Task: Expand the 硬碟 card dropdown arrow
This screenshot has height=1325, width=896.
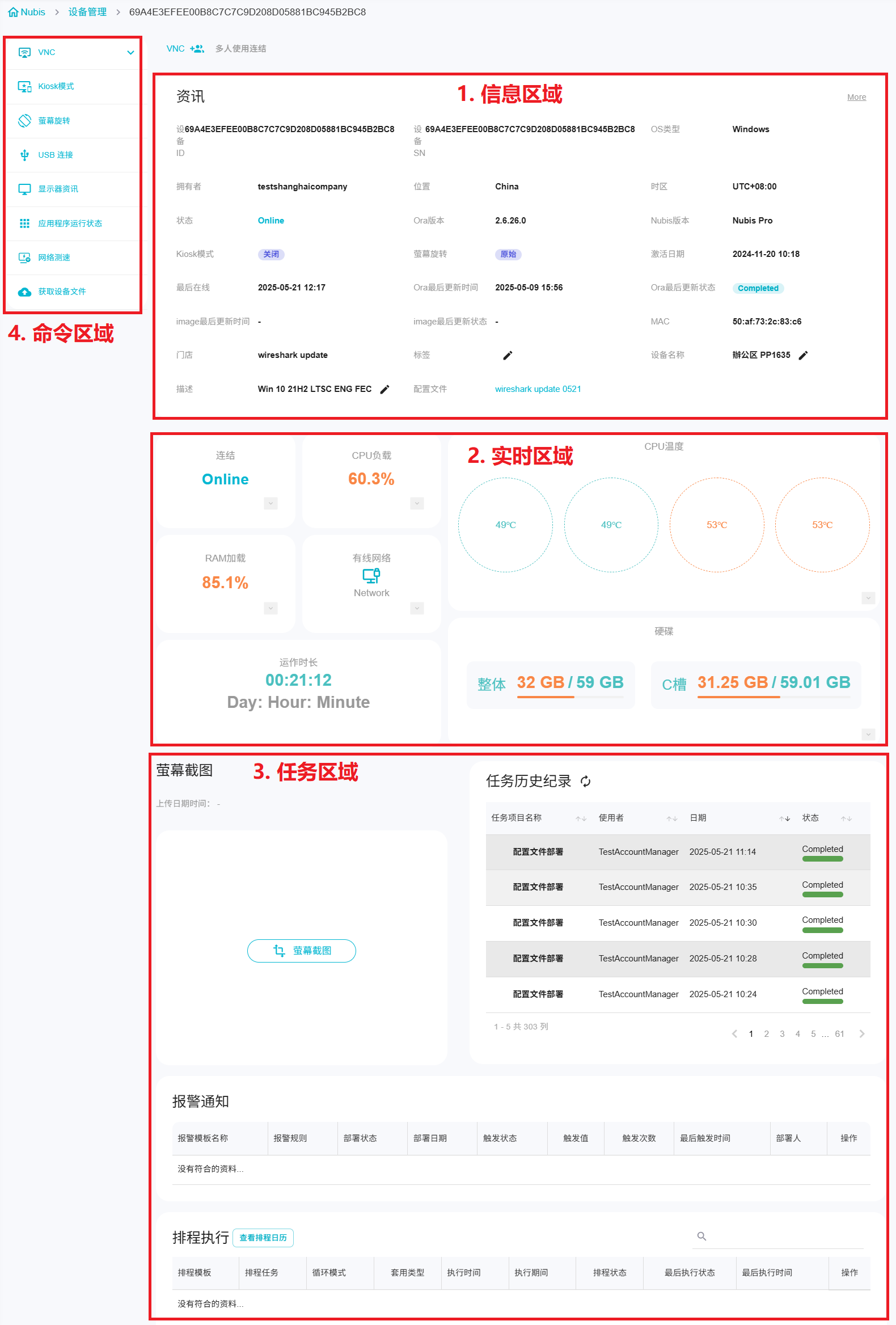Action: 868,735
